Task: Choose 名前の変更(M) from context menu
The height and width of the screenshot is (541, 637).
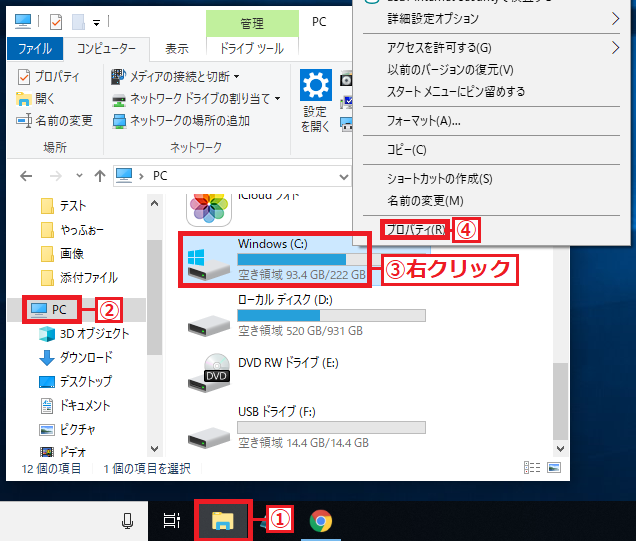Action: [492, 201]
